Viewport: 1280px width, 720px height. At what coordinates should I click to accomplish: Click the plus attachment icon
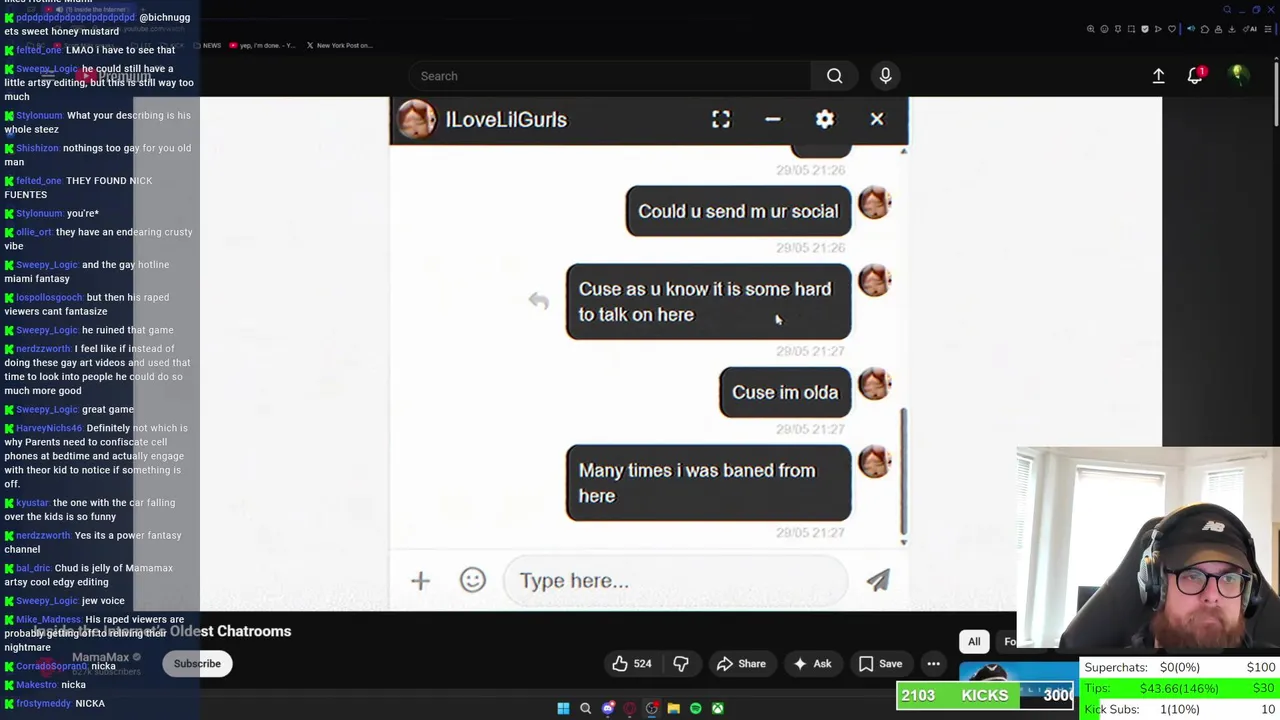tap(420, 581)
